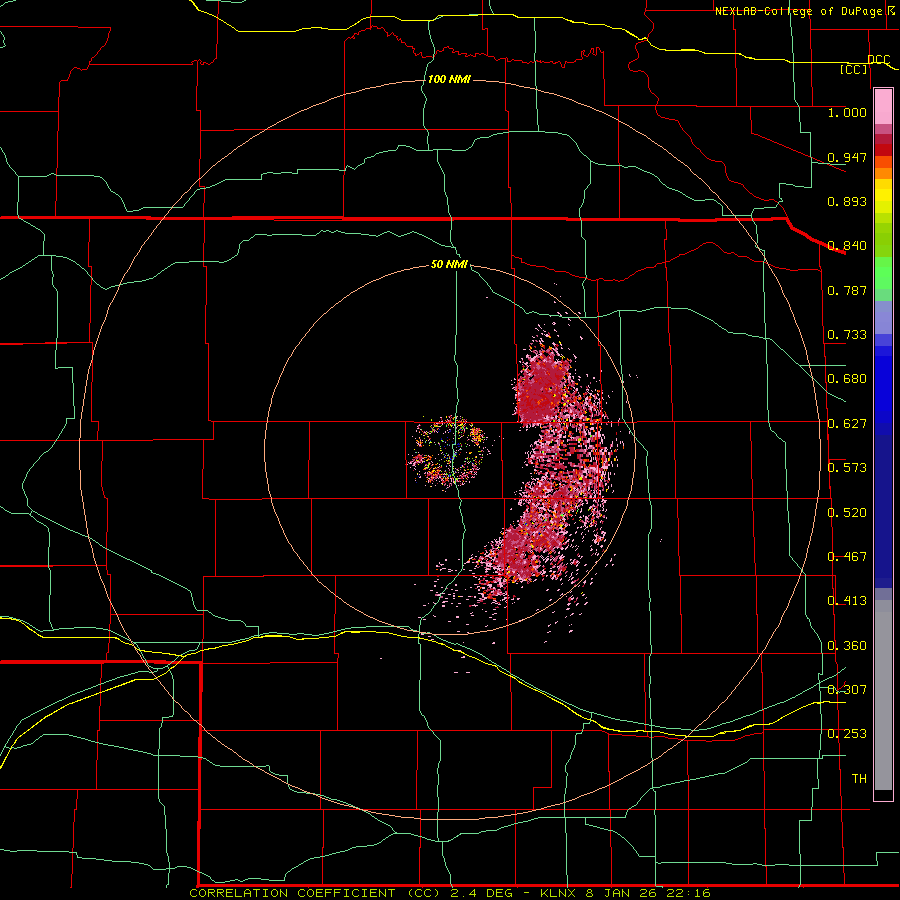Screen dimensions: 900x900
Task: Click the 0.413 color scale value
Action: (847, 601)
